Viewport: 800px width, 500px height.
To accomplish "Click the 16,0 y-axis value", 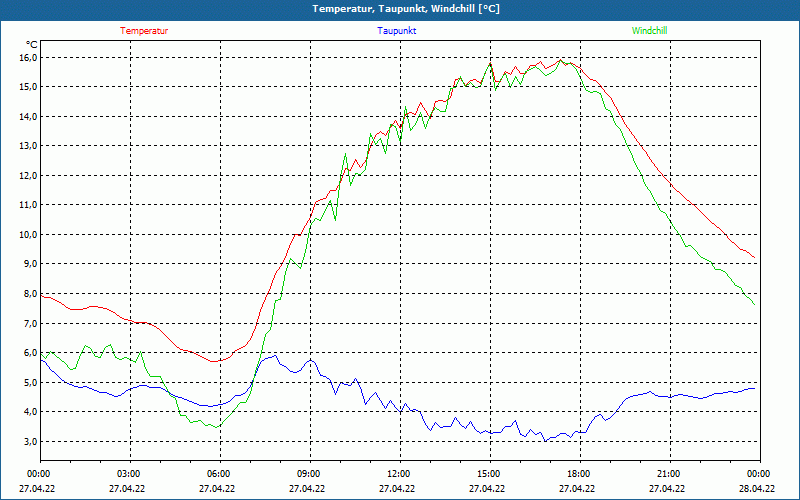I will pyautogui.click(x=28, y=58).
